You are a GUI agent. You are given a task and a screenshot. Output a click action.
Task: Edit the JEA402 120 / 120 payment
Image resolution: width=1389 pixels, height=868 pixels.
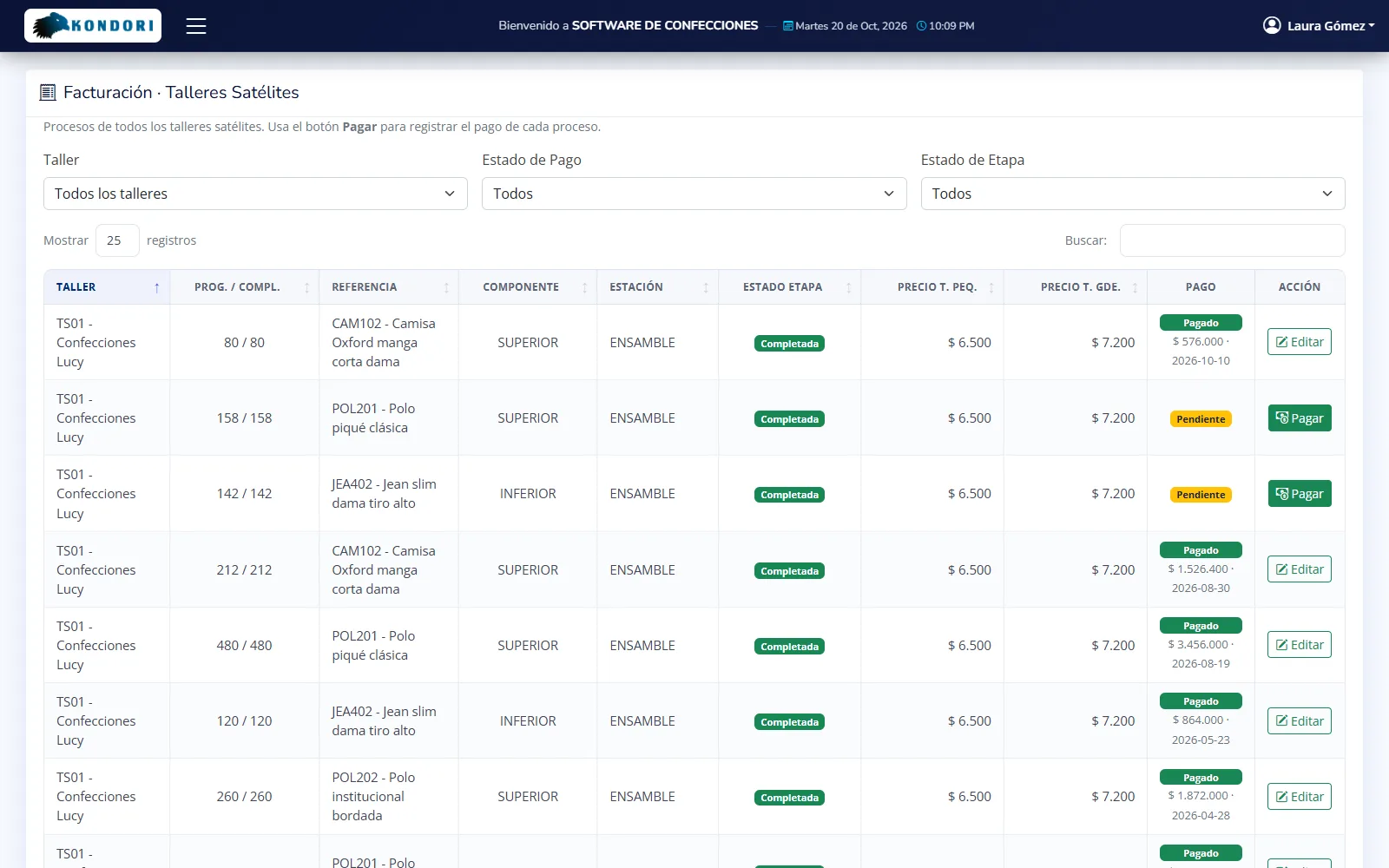click(x=1300, y=721)
